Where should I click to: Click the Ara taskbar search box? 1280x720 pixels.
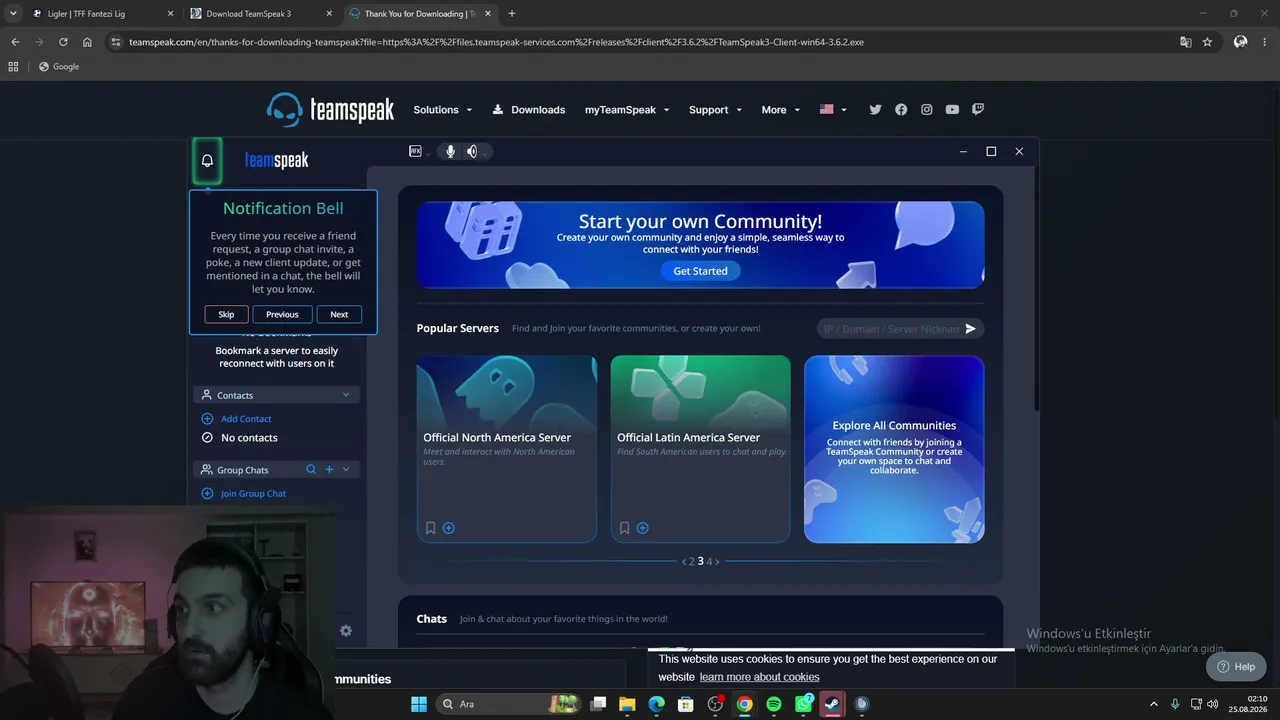point(510,704)
